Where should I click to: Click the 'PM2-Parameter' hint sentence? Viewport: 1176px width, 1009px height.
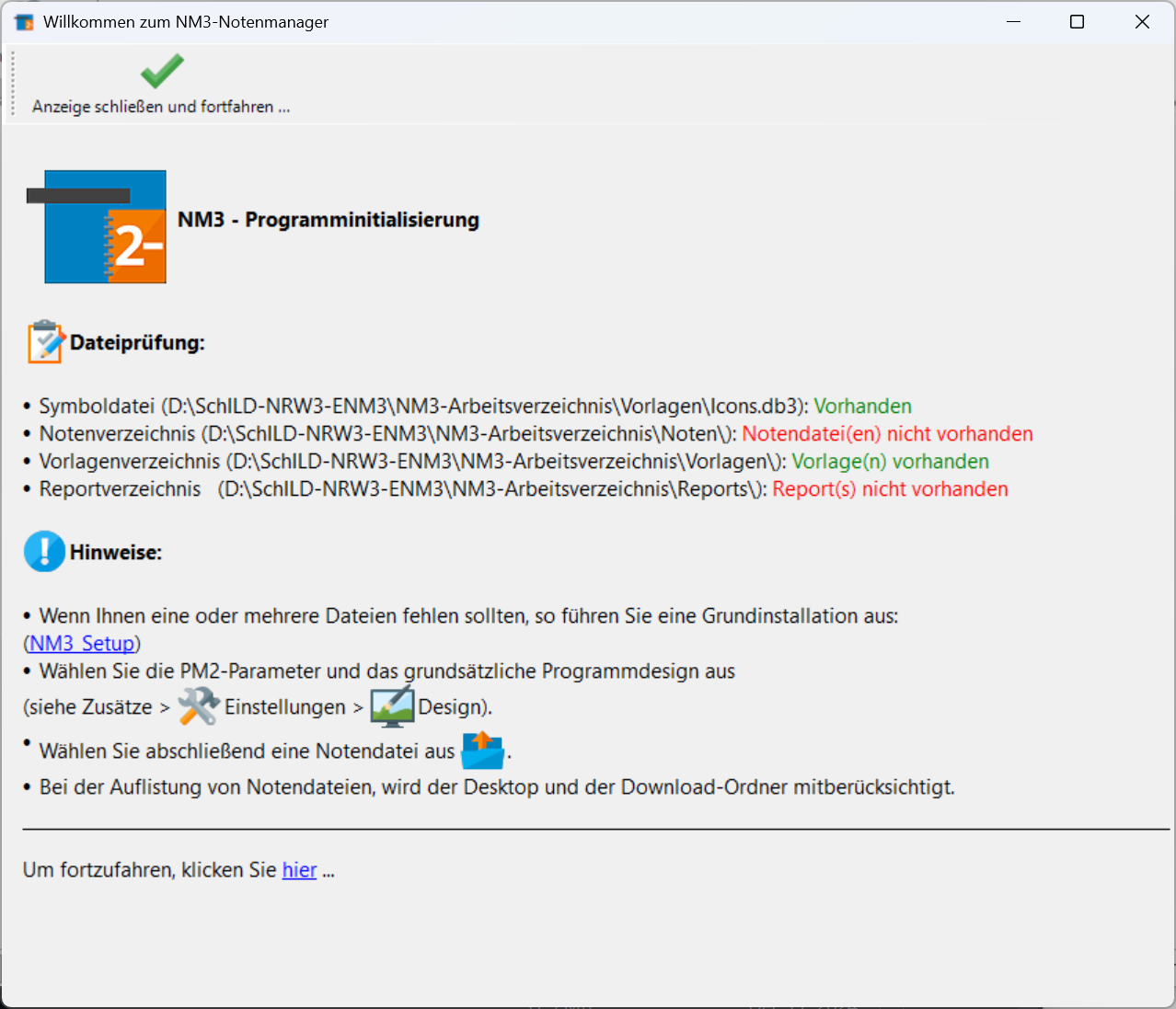coord(386,671)
